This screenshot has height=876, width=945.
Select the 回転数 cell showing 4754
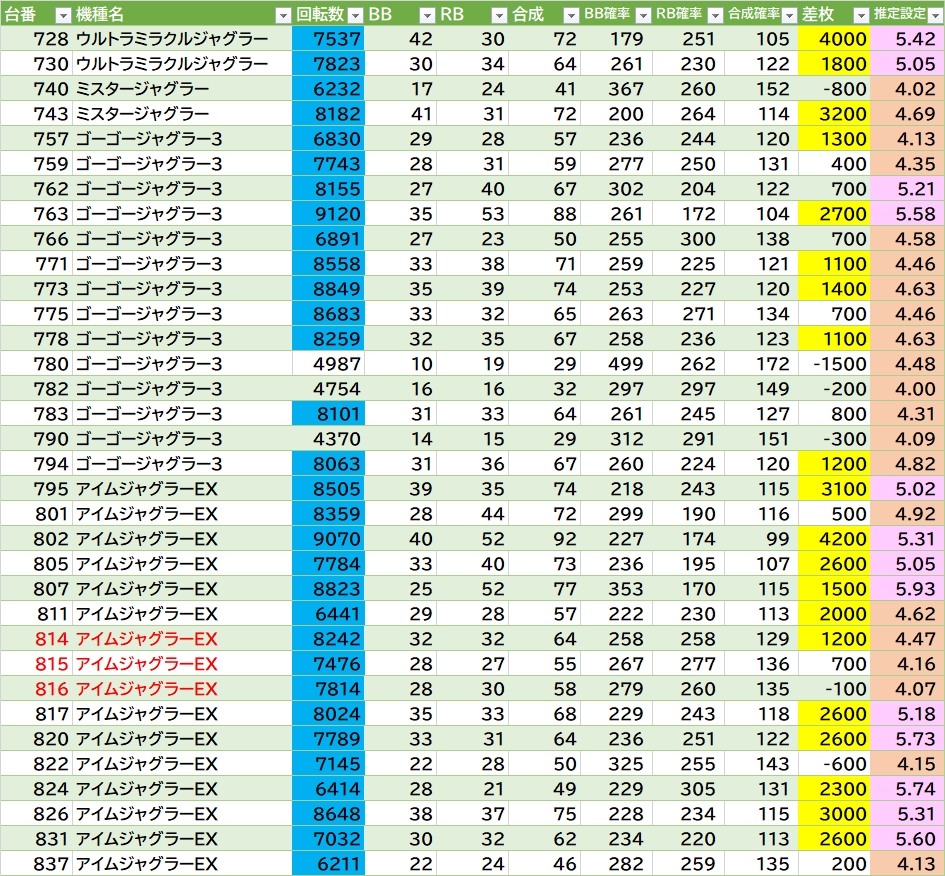point(328,389)
